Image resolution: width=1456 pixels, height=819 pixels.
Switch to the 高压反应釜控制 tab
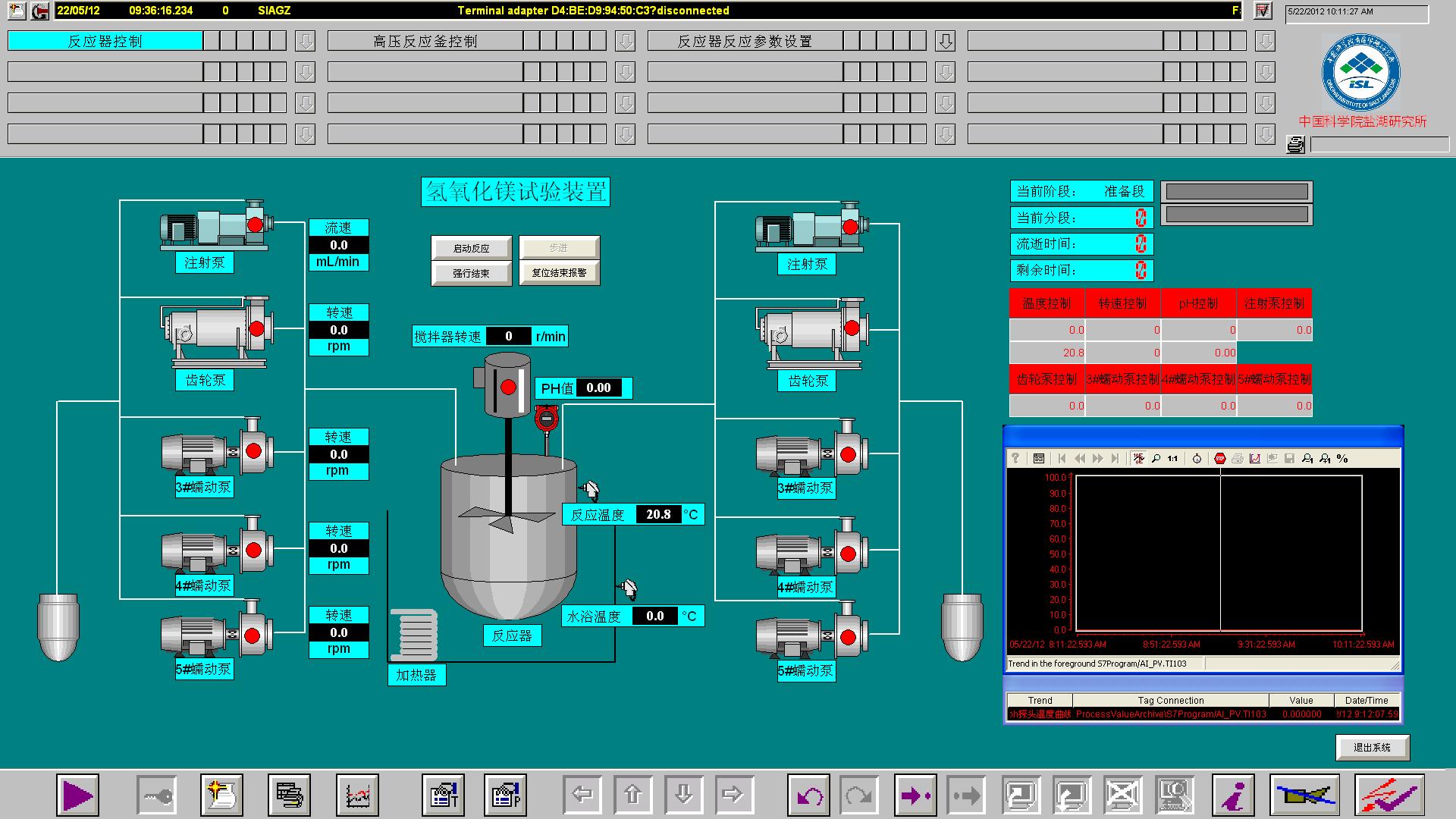(425, 41)
